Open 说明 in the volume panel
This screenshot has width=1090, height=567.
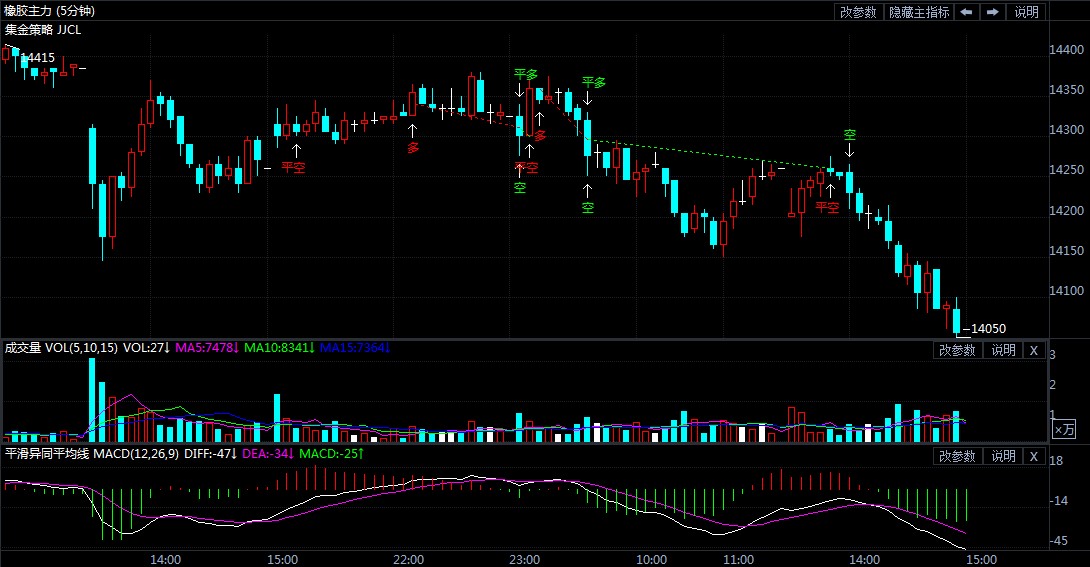(x=1003, y=350)
